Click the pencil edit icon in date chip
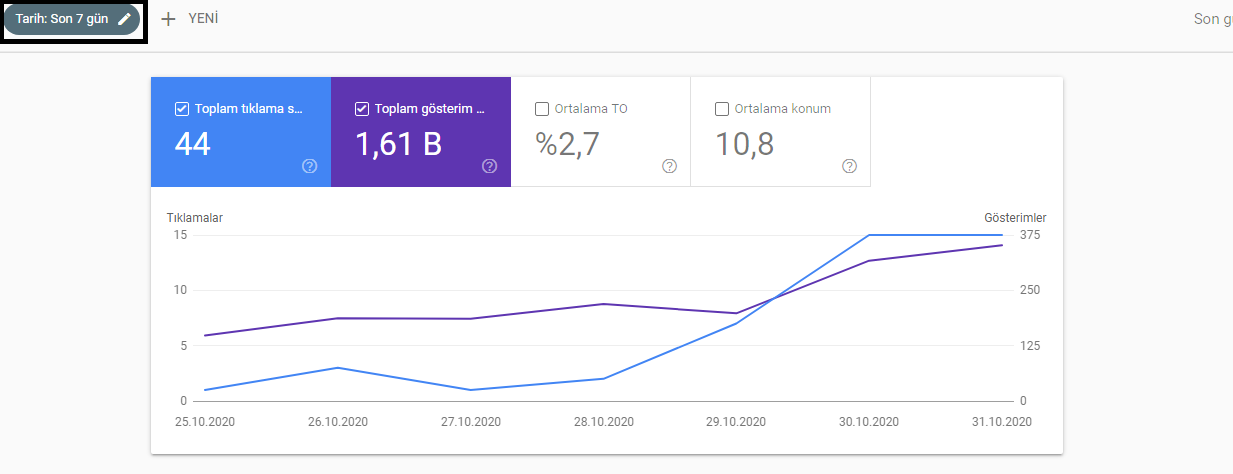The height and width of the screenshot is (474, 1233). coord(124,19)
